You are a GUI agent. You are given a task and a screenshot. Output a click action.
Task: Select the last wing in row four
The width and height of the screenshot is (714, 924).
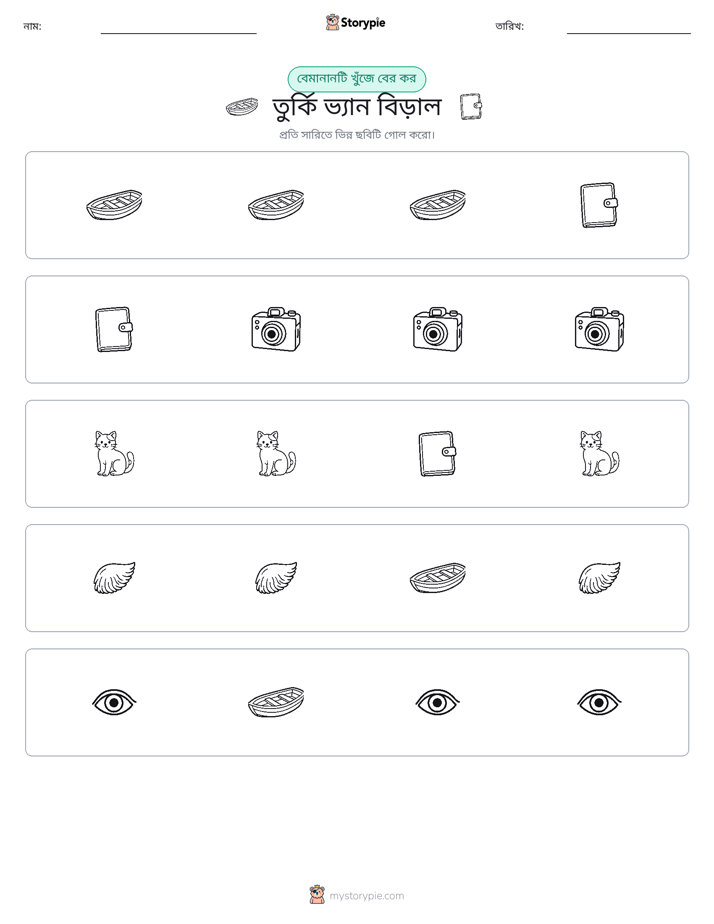599,578
